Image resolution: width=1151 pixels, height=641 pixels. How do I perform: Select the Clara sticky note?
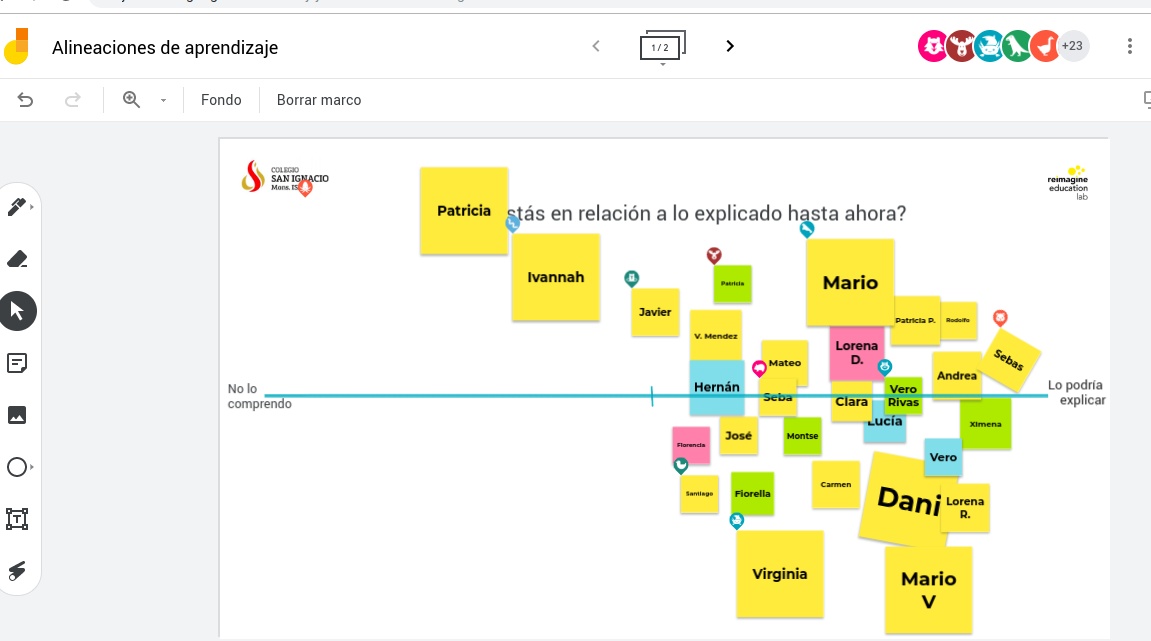click(852, 402)
